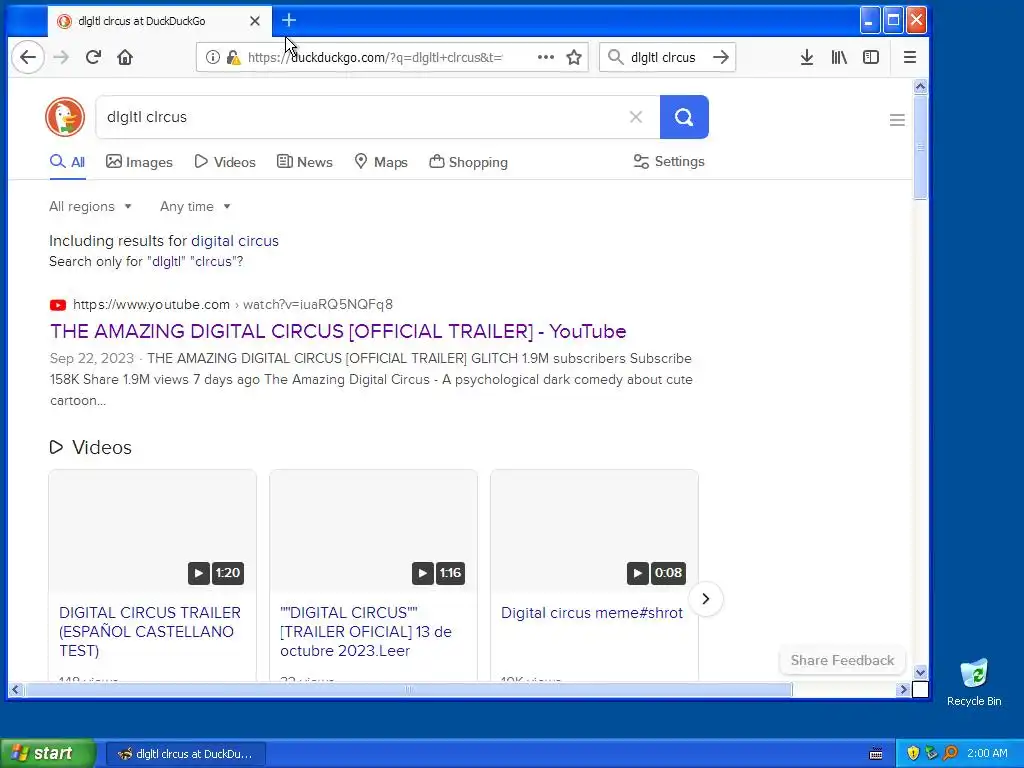Play the 0:08 video thumbnail
The width and height of the screenshot is (1024, 768).
(x=594, y=531)
